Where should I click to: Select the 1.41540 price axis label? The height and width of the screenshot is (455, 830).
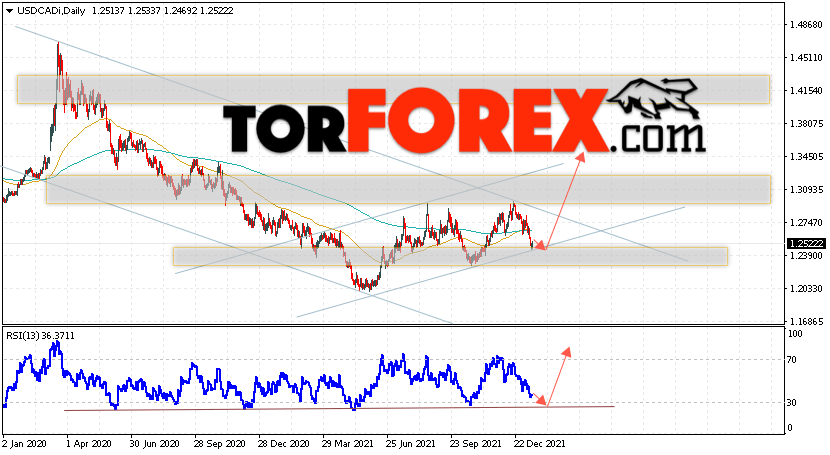[806, 91]
